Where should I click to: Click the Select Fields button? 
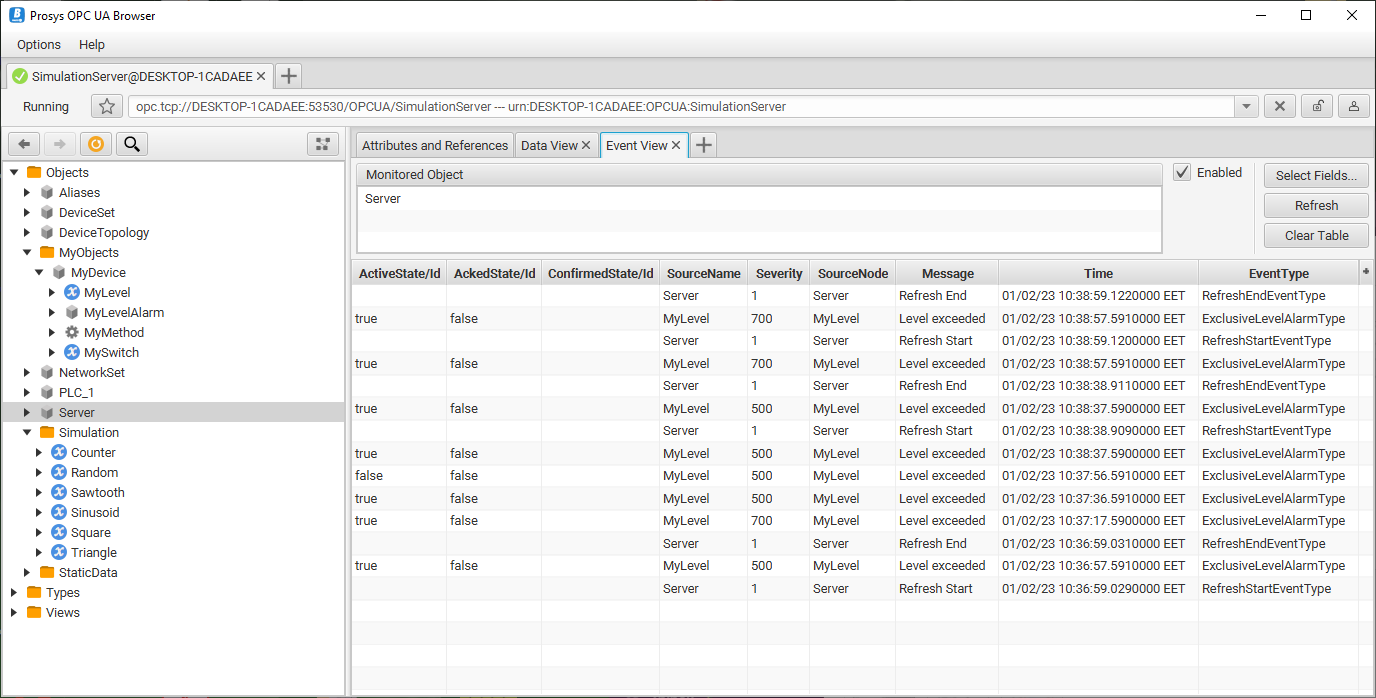pos(1315,176)
